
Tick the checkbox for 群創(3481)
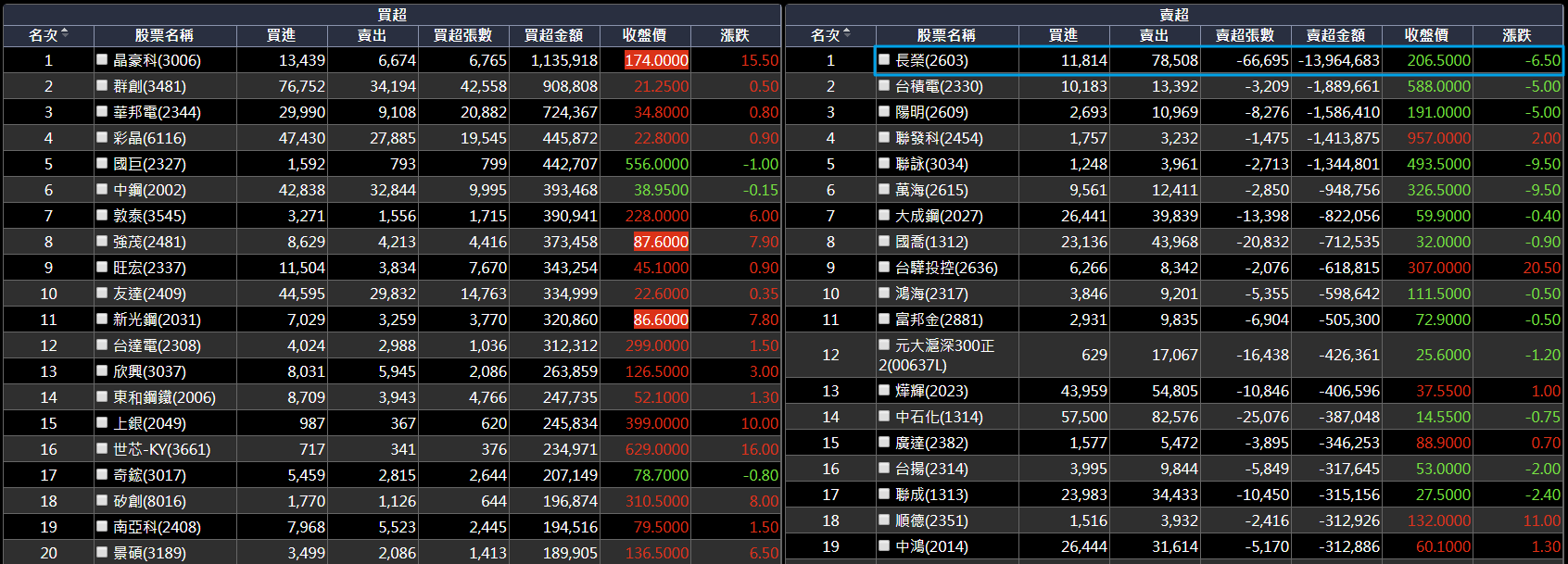click(102, 85)
